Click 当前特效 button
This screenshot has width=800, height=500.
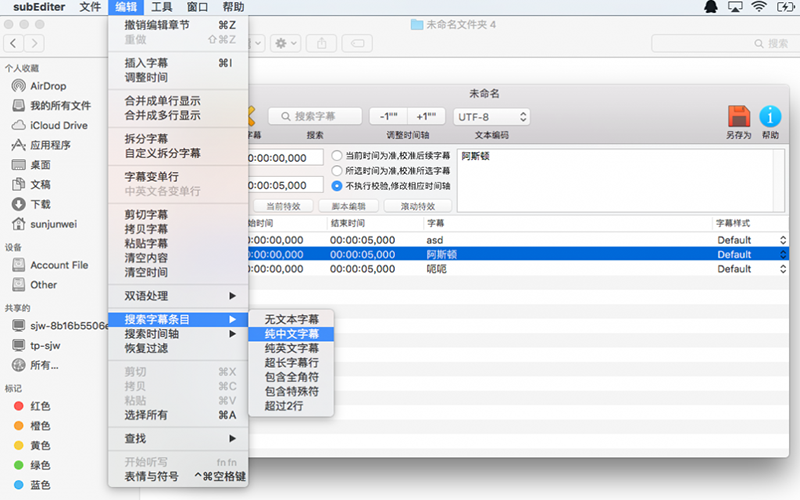click(283, 206)
